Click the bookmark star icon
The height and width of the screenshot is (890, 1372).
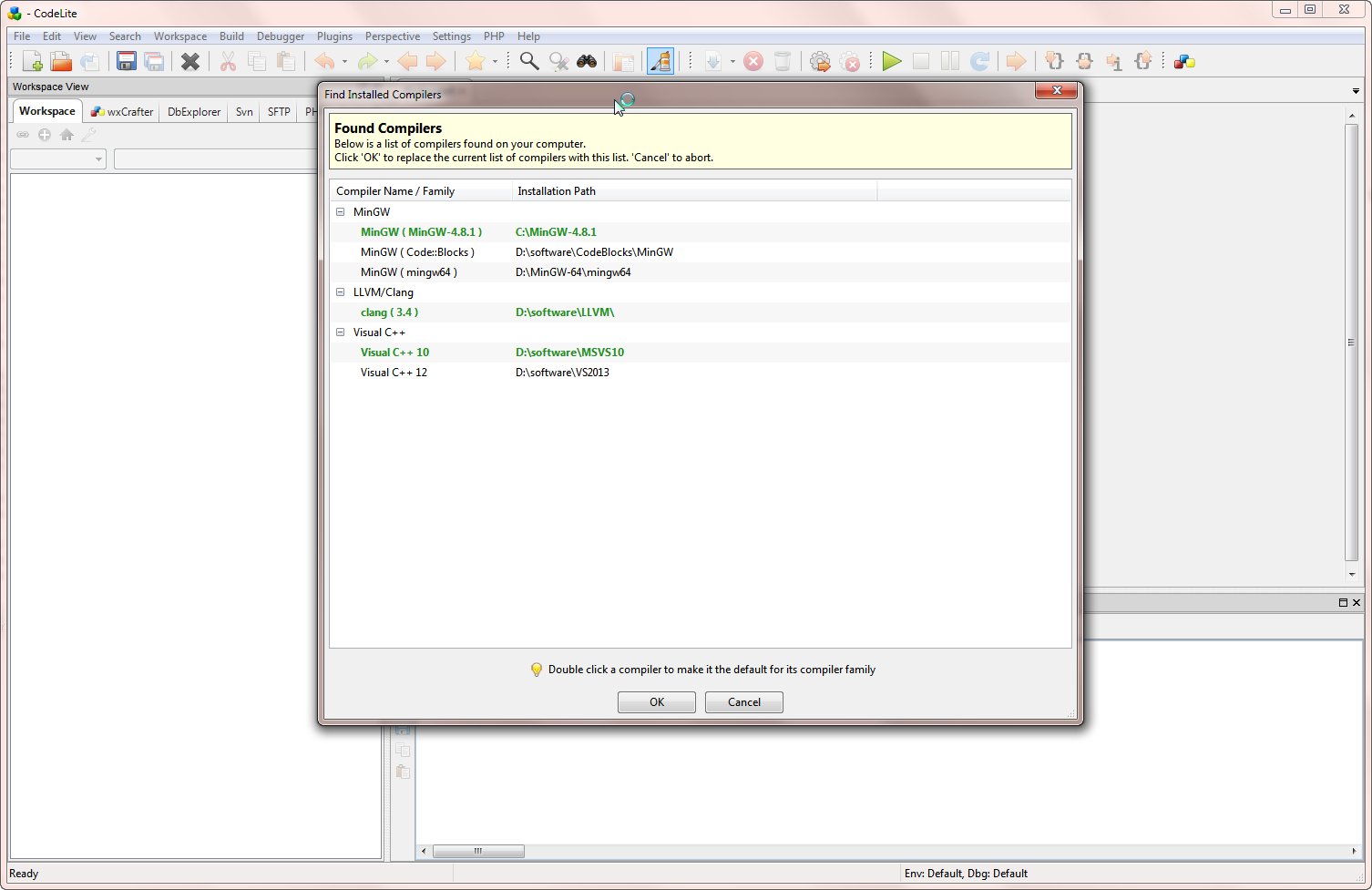point(475,61)
